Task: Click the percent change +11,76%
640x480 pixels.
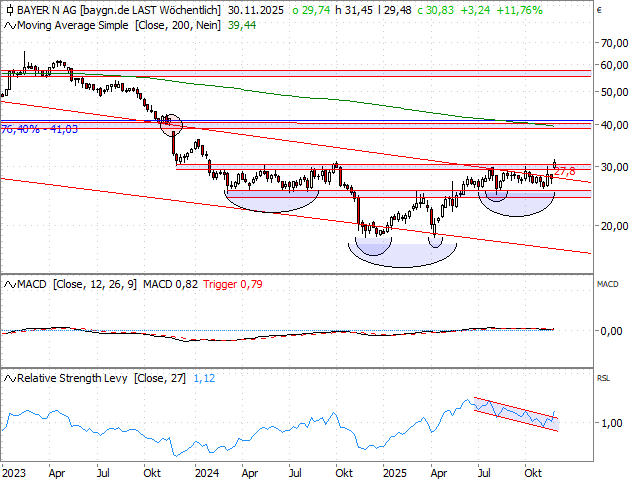Action: [520, 10]
